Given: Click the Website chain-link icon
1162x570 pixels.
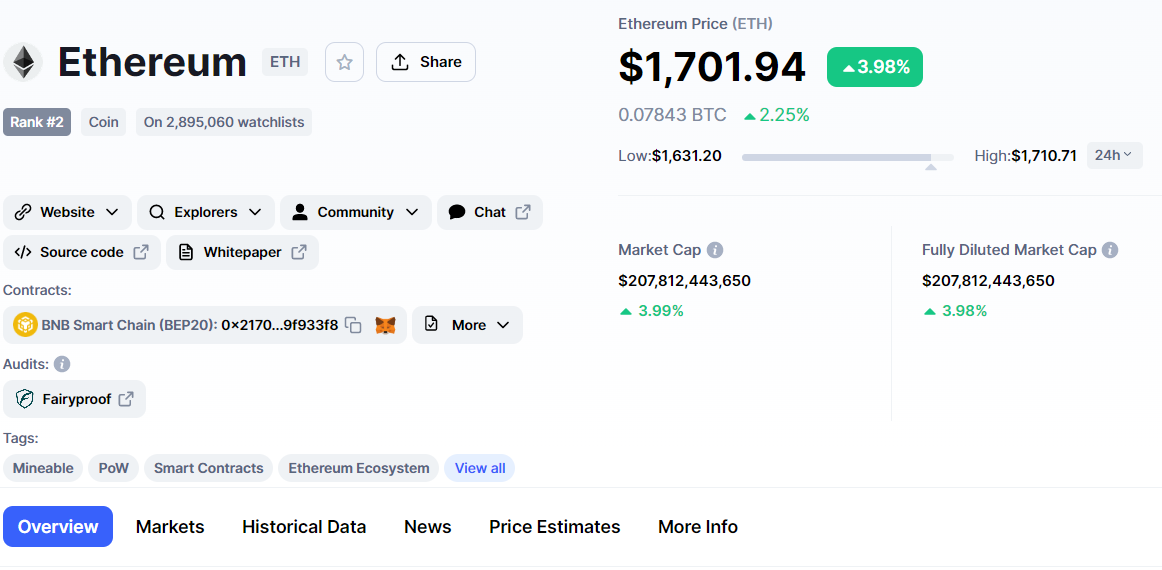Looking at the screenshot, I should pos(23,212).
